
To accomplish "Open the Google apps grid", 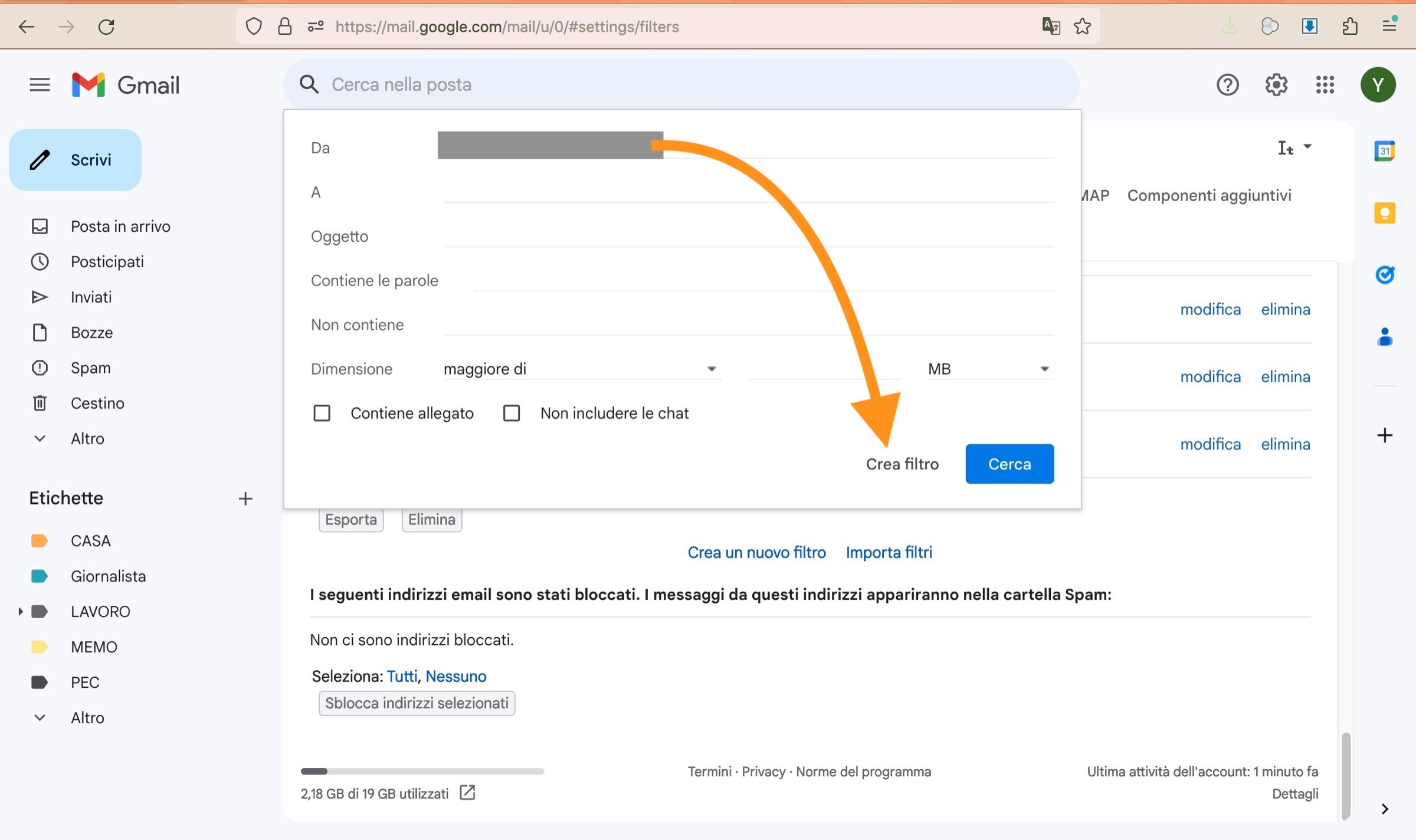I will click(1325, 85).
